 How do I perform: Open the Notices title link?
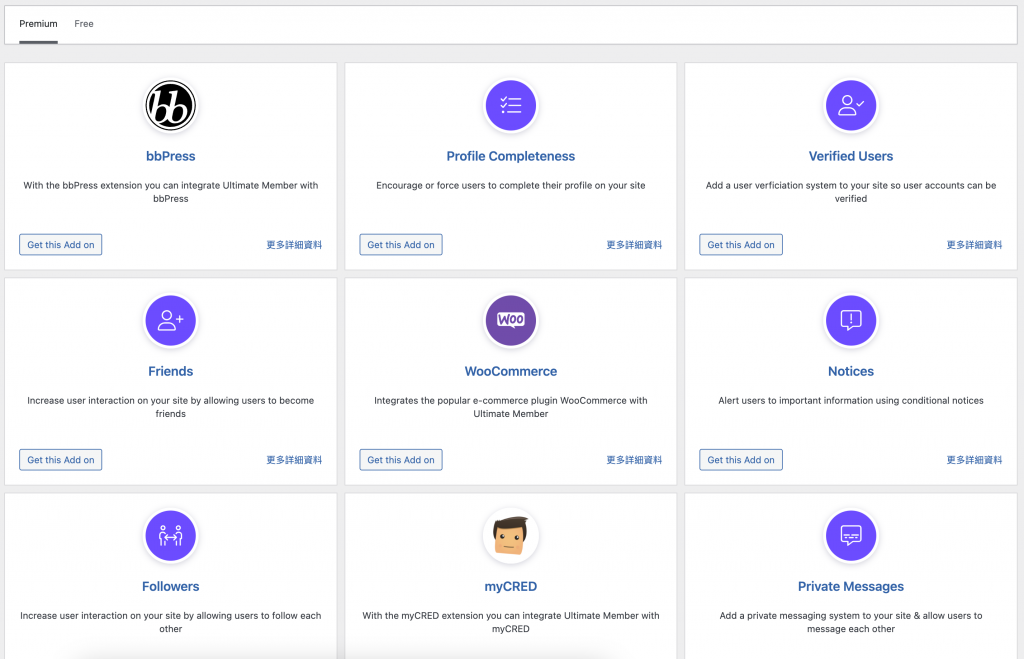coord(851,371)
